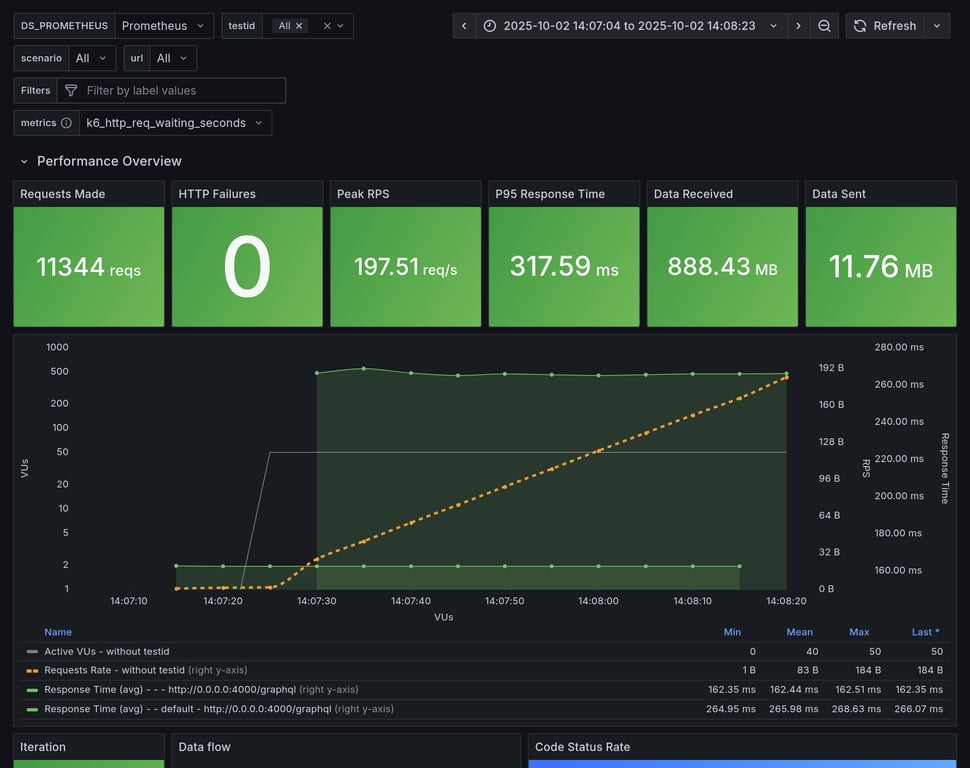This screenshot has width=970, height=768.
Task: Open the scenario variable dropdown
Action: point(92,59)
